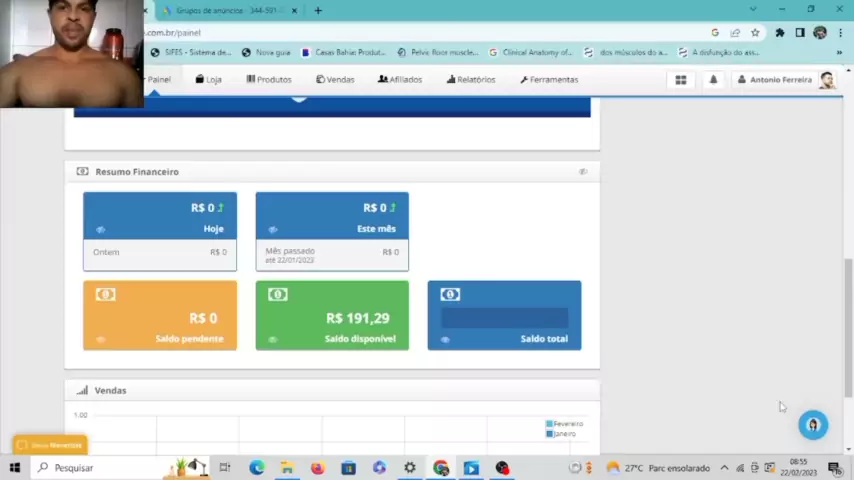
Task: Show hidden Saldo total amount
Action: [x=445, y=340]
